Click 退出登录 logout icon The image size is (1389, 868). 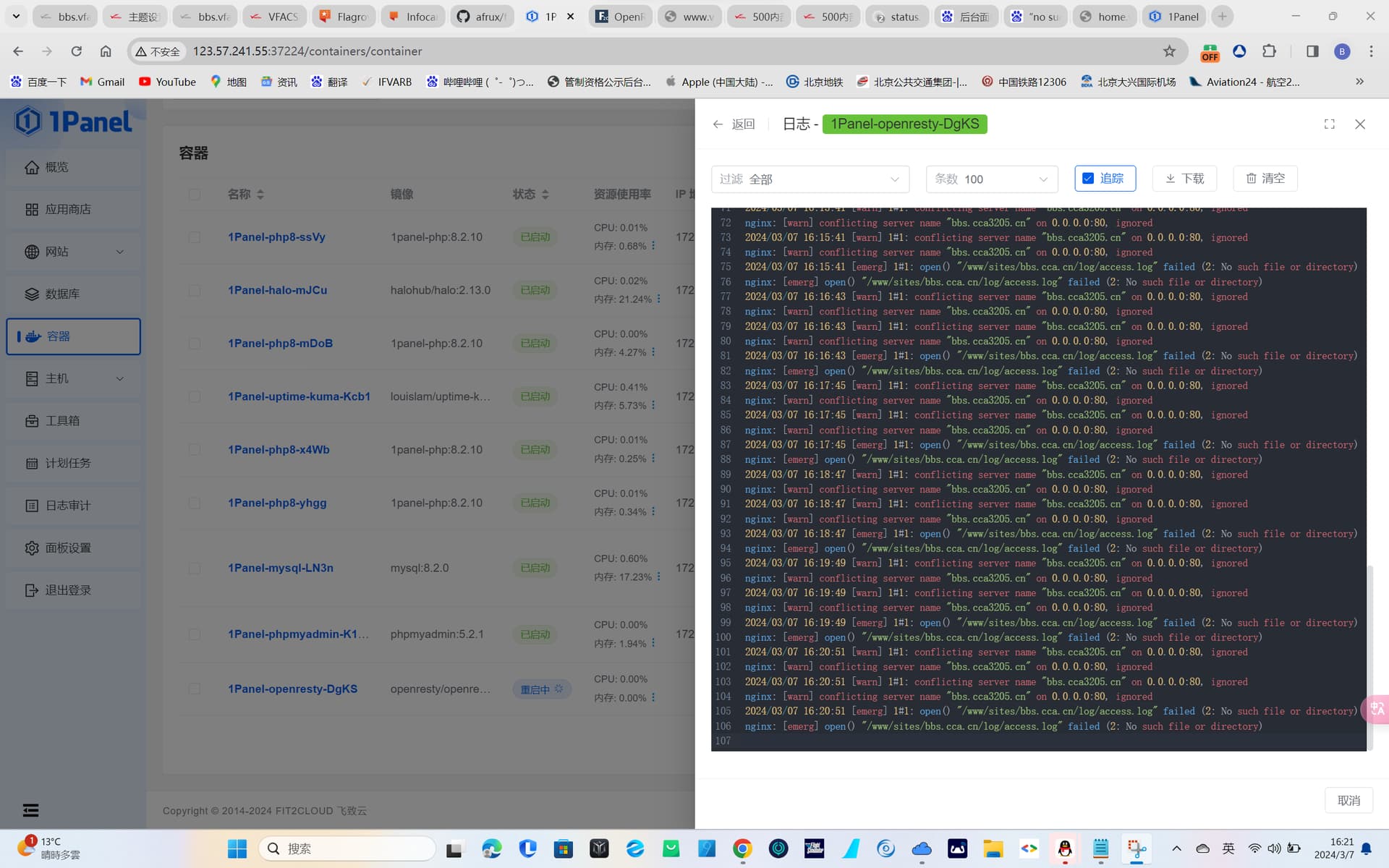31,590
